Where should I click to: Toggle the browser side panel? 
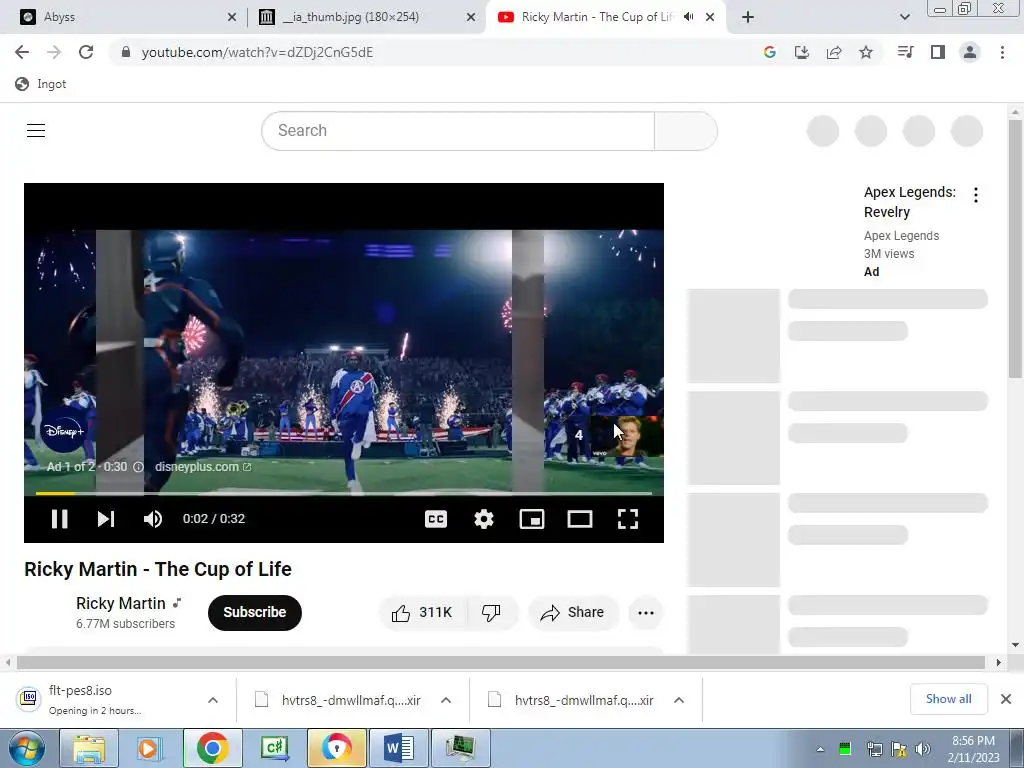pos(938,52)
